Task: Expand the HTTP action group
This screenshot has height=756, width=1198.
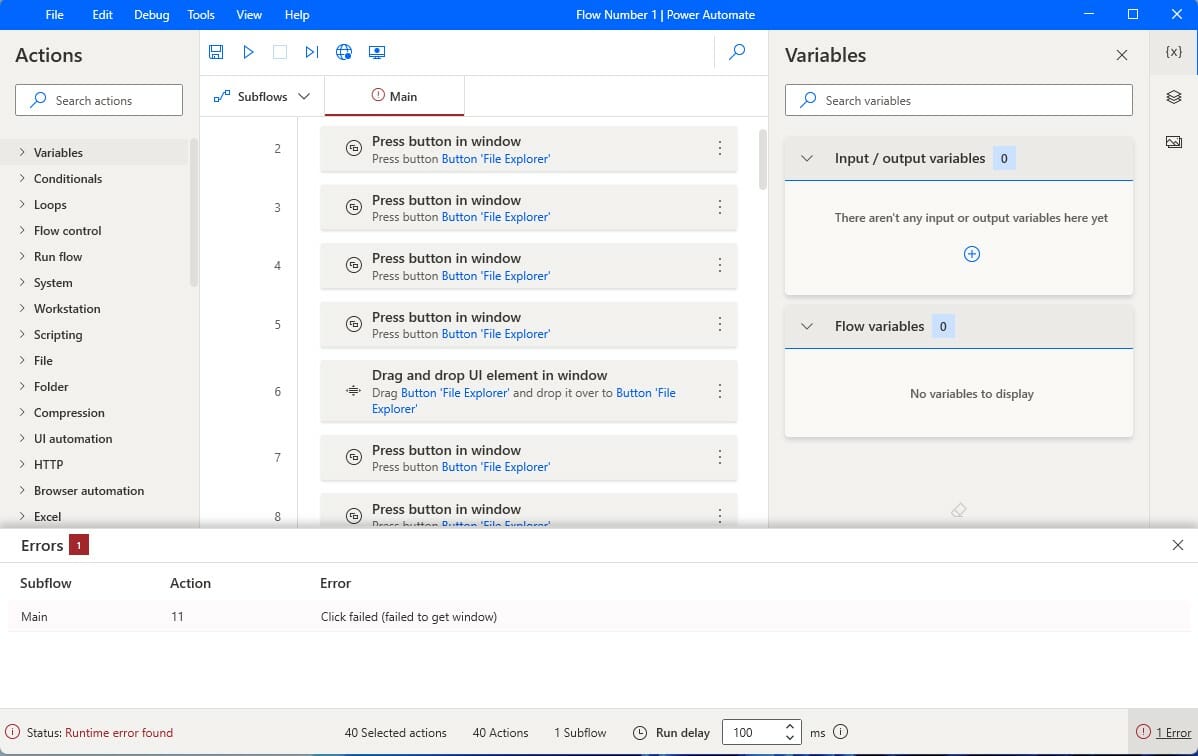Action: (x=21, y=464)
